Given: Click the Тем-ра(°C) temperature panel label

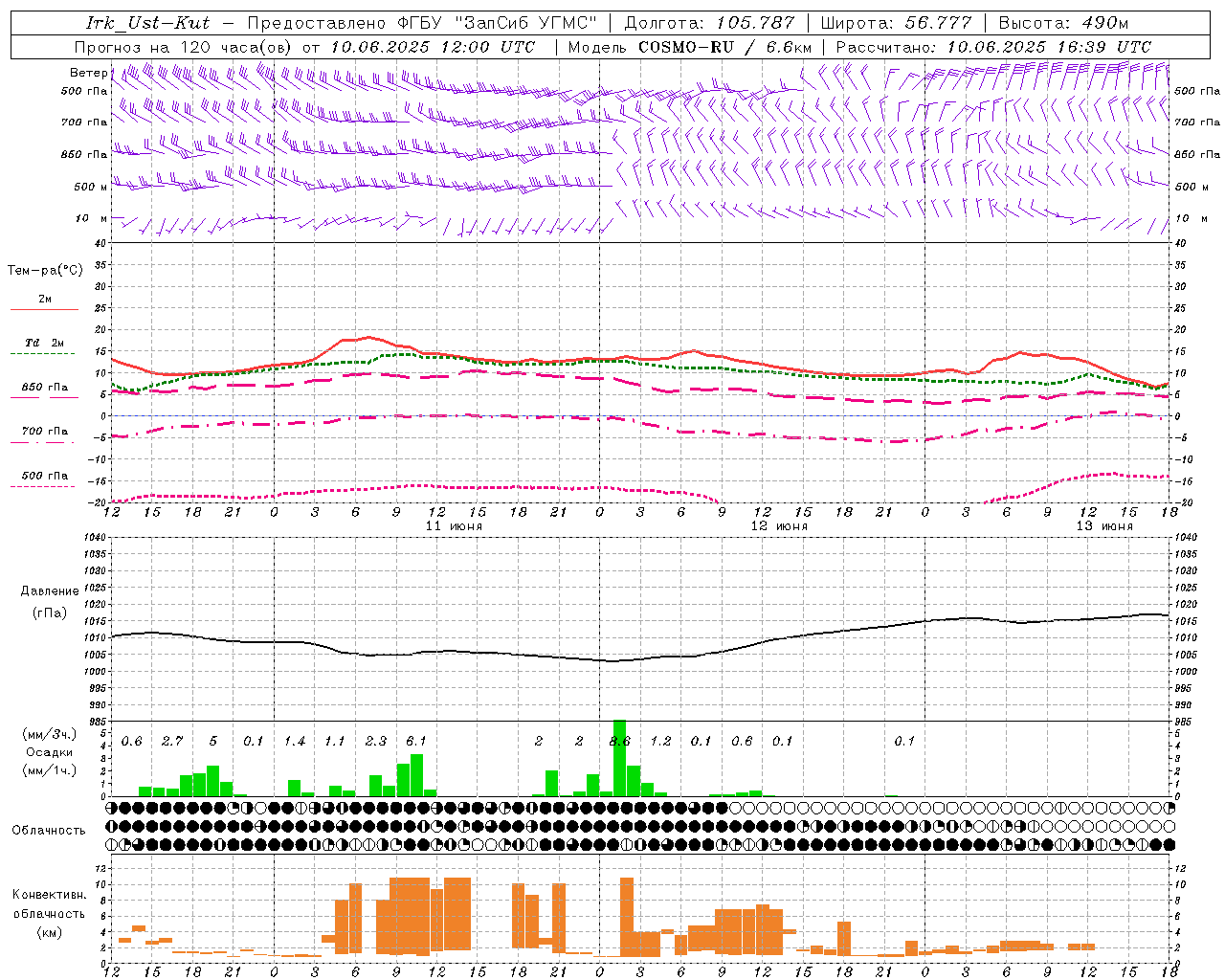Looking at the screenshot, I should point(45,271).
